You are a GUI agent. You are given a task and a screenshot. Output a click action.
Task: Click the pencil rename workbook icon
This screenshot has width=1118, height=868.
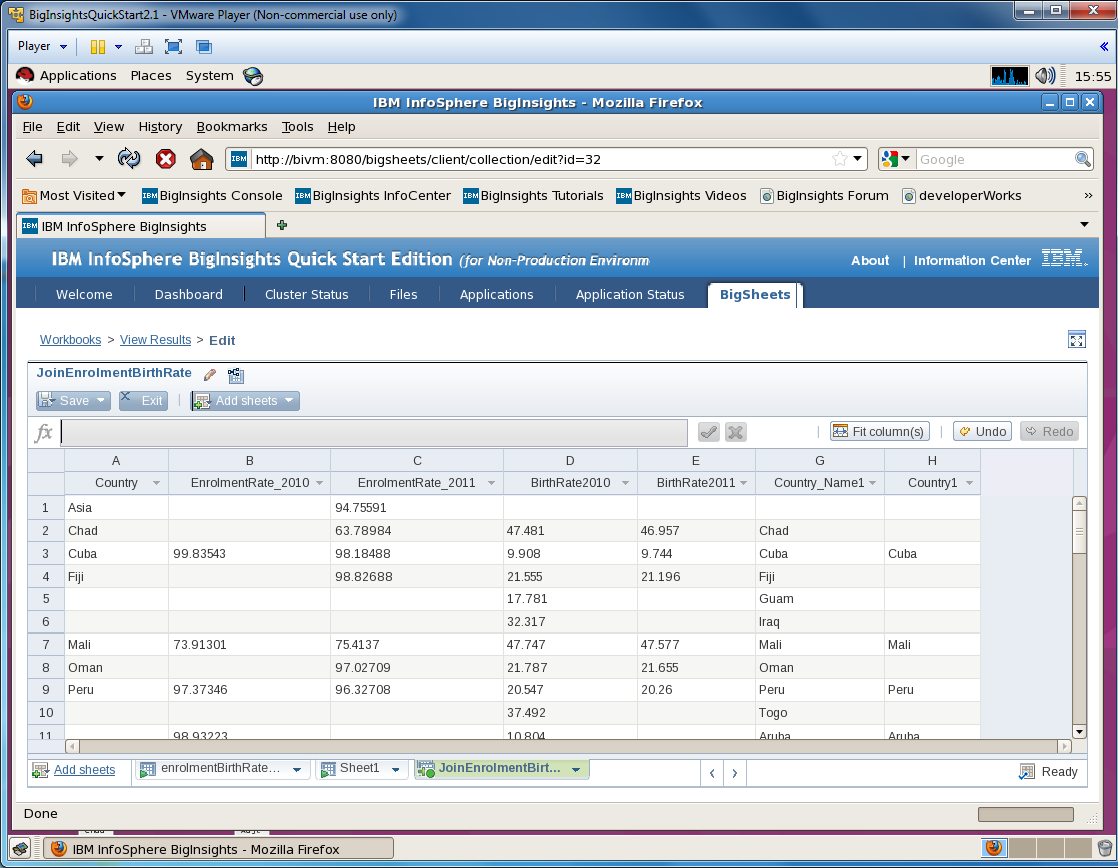pos(210,375)
